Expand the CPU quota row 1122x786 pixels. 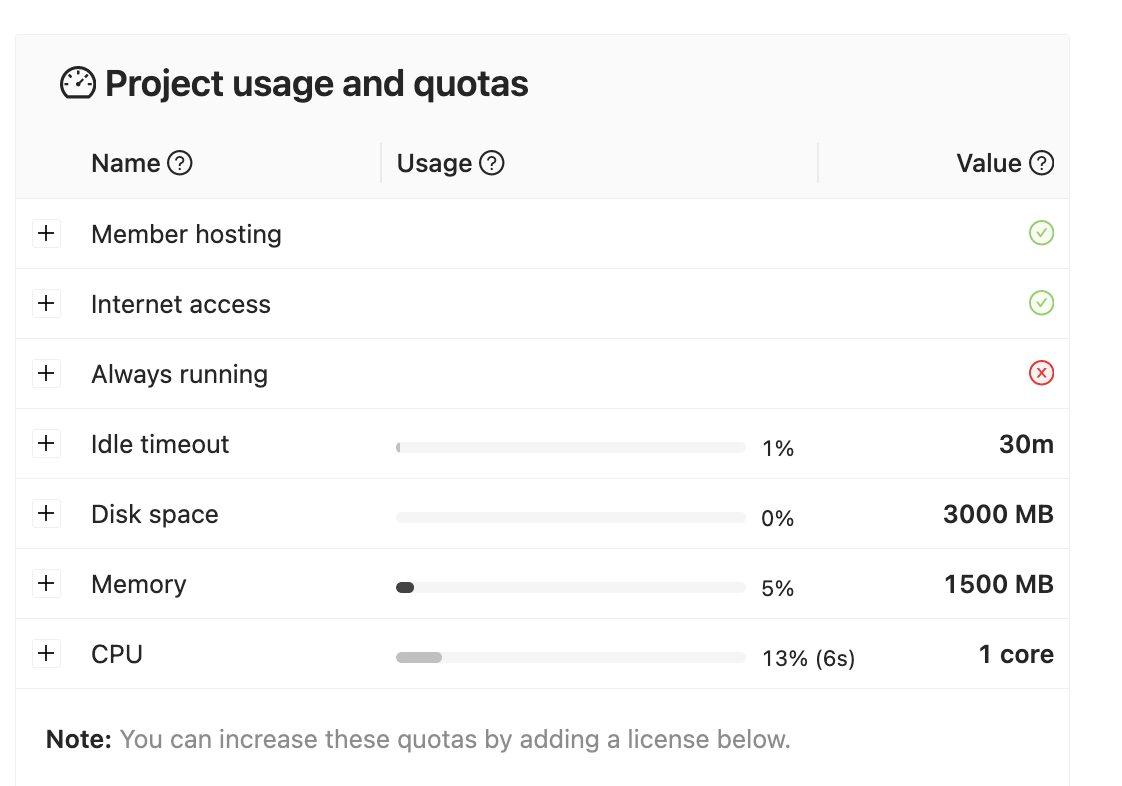tap(46, 653)
